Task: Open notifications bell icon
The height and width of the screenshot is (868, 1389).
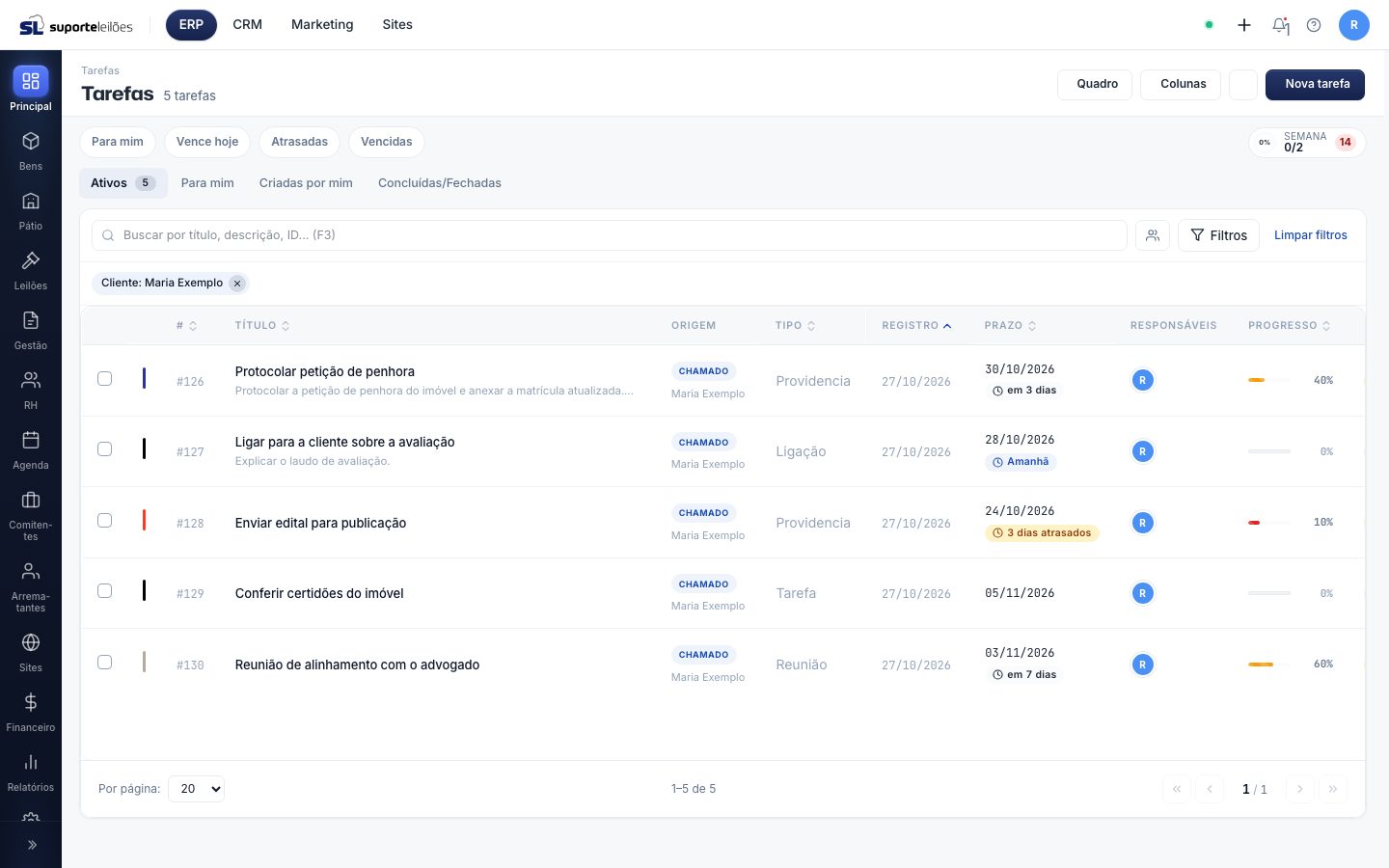Action: [x=1280, y=25]
